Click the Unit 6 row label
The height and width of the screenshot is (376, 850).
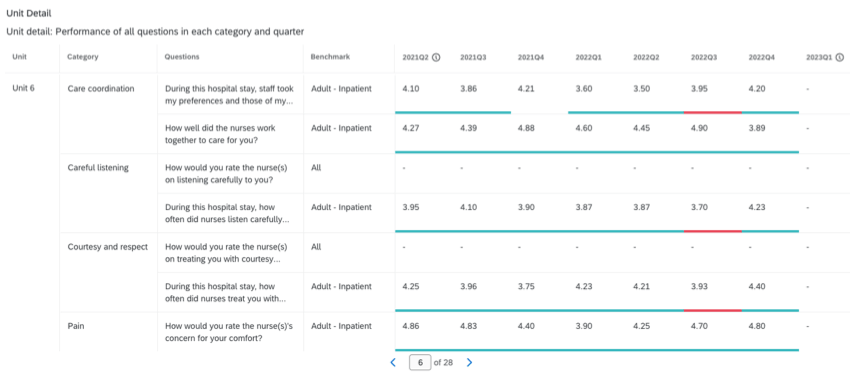tap(23, 89)
